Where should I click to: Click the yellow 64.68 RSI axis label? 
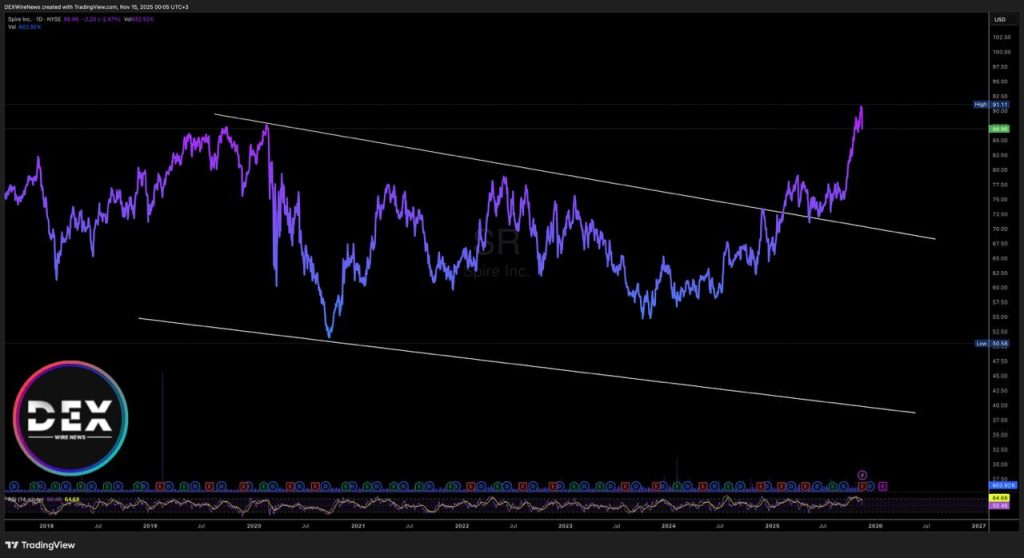pos(1000,498)
